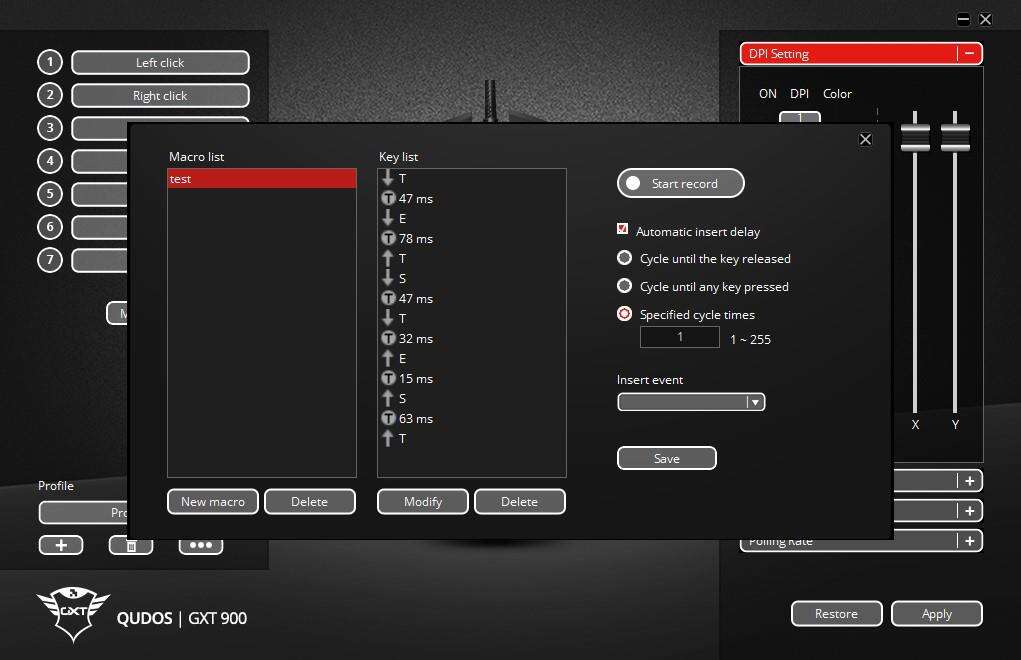
Task: Click the button 2 number circle
Action: [x=50, y=95]
